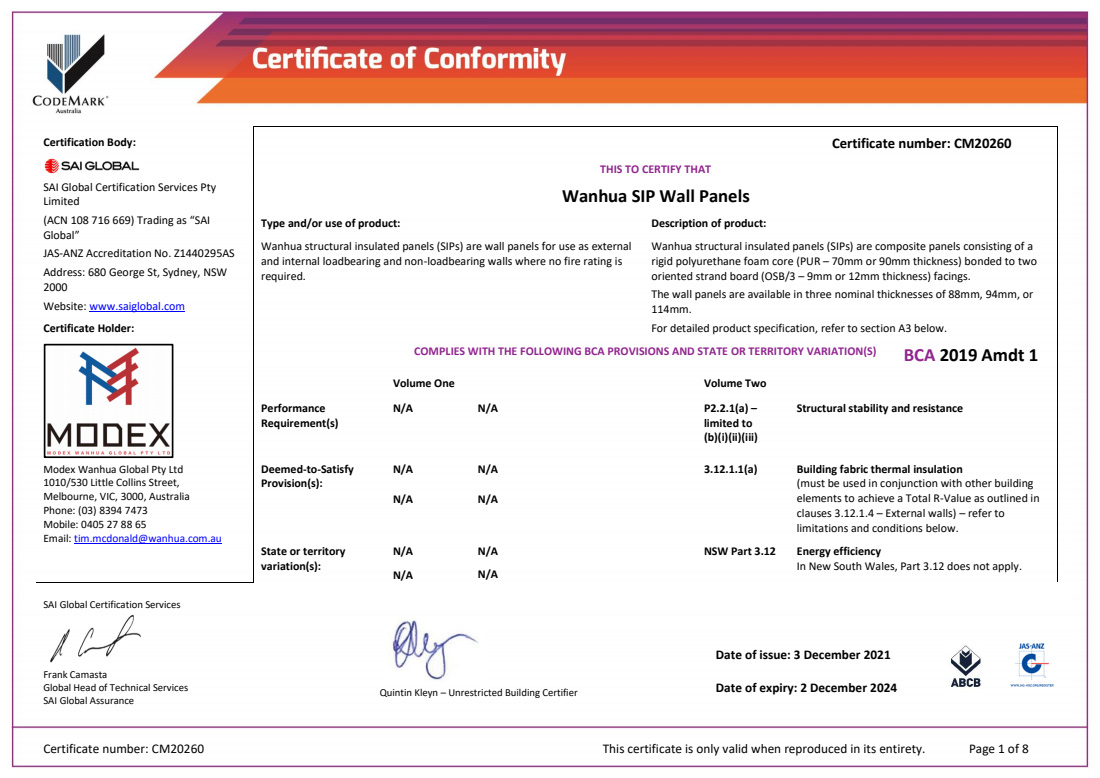Click the "Page 1 of 8" indicator

998,749
